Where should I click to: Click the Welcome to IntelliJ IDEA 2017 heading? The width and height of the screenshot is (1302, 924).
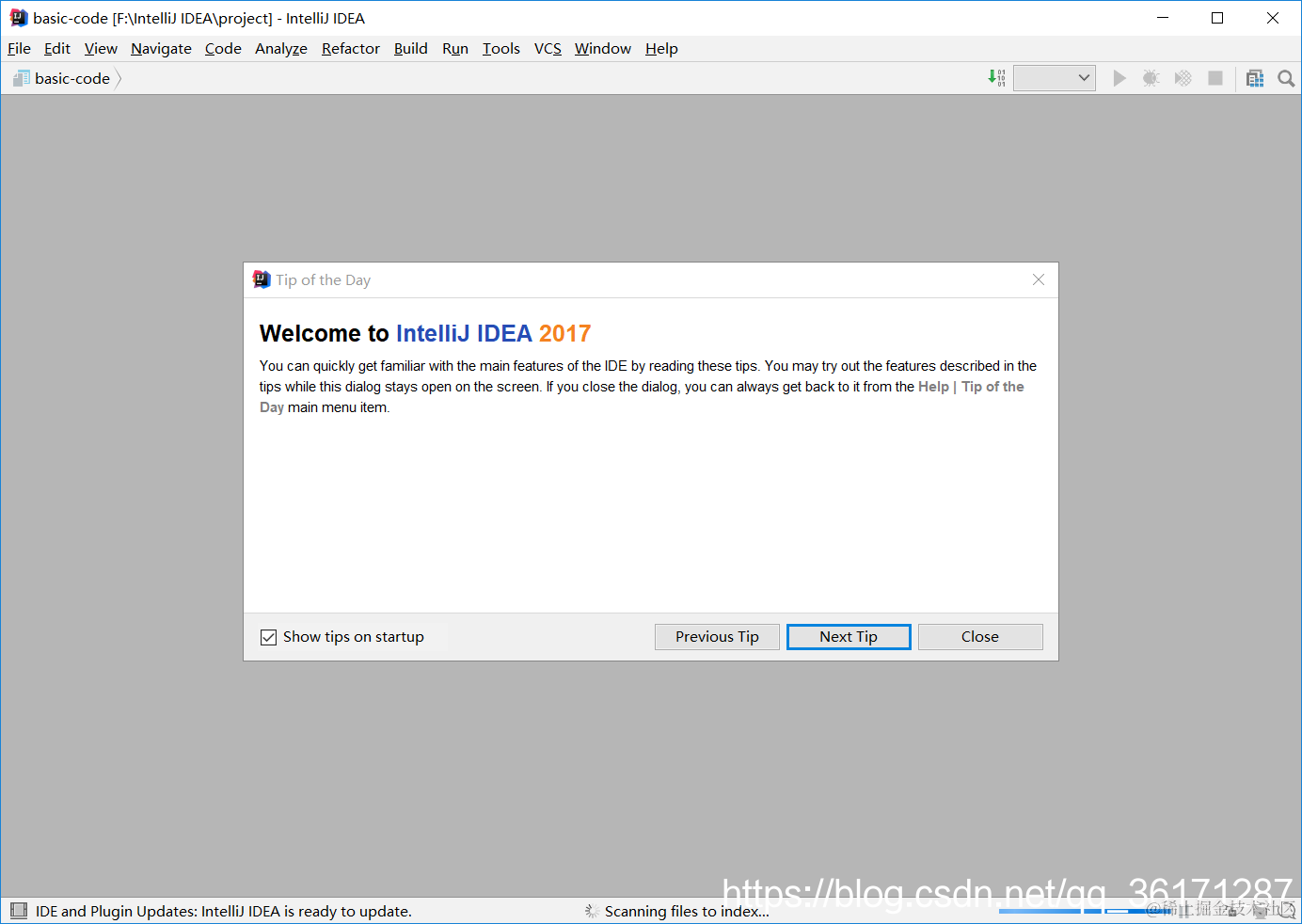425,333
